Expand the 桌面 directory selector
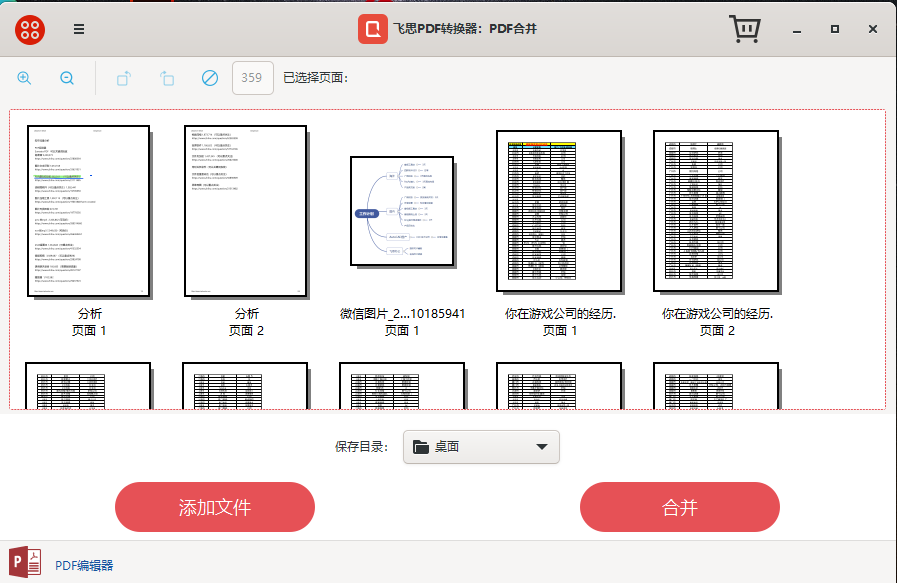 540,447
